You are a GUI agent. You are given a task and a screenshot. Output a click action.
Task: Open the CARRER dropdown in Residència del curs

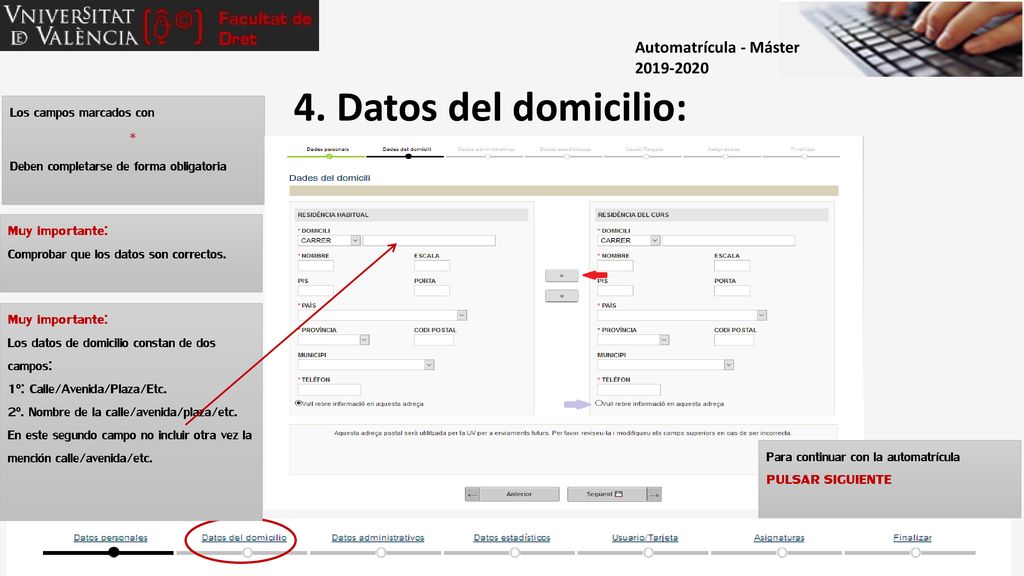tap(629, 240)
